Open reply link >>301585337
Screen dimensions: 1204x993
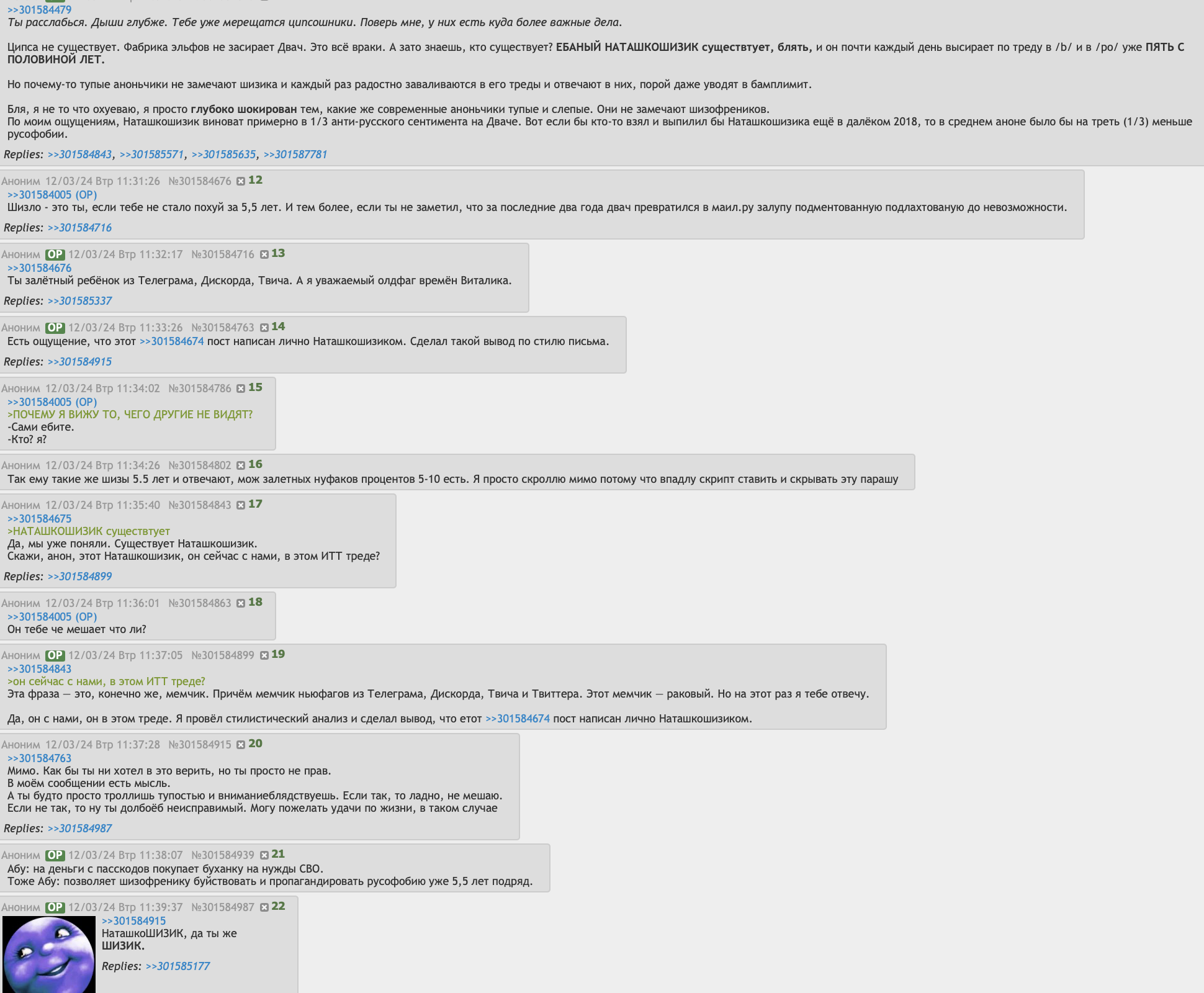79,301
